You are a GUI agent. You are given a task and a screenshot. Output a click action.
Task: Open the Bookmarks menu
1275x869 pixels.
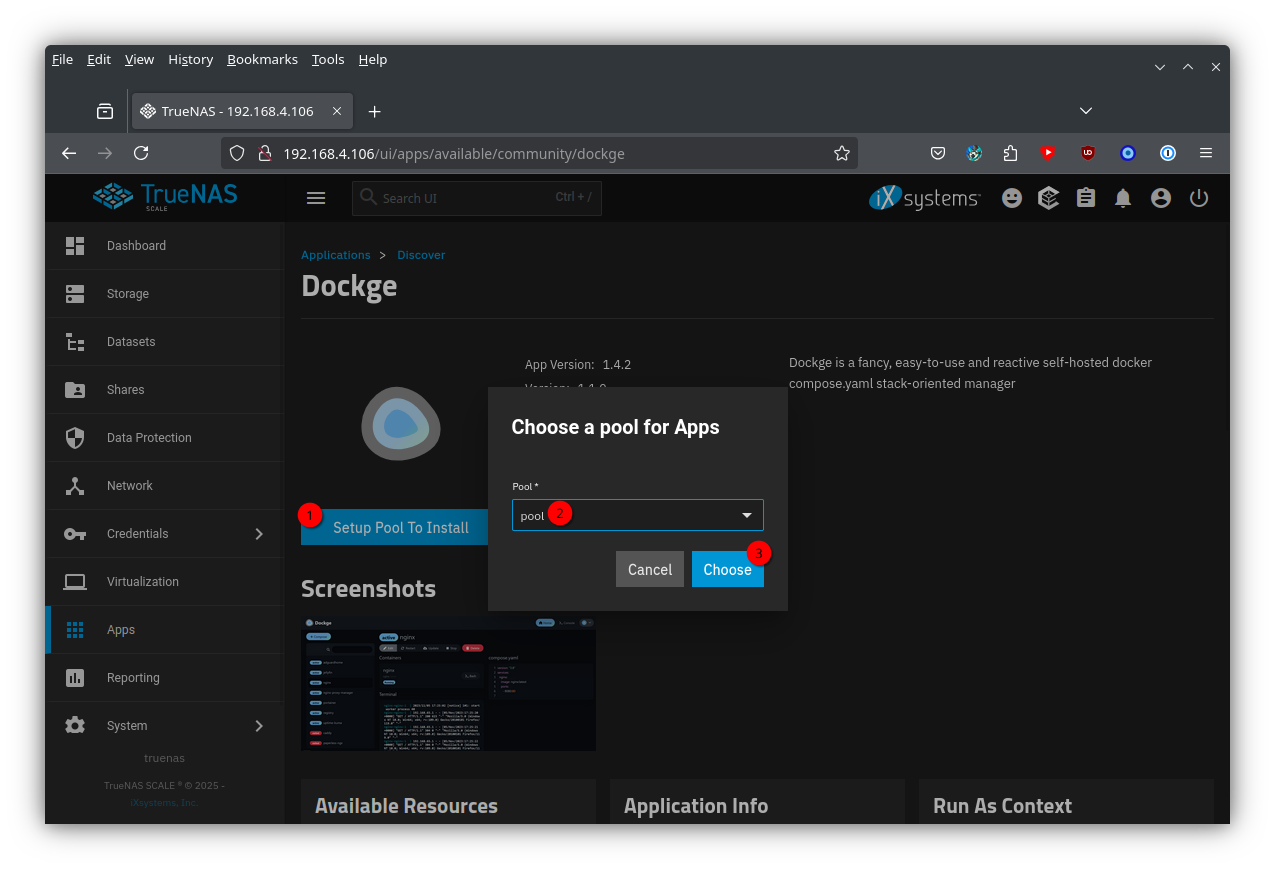(262, 60)
